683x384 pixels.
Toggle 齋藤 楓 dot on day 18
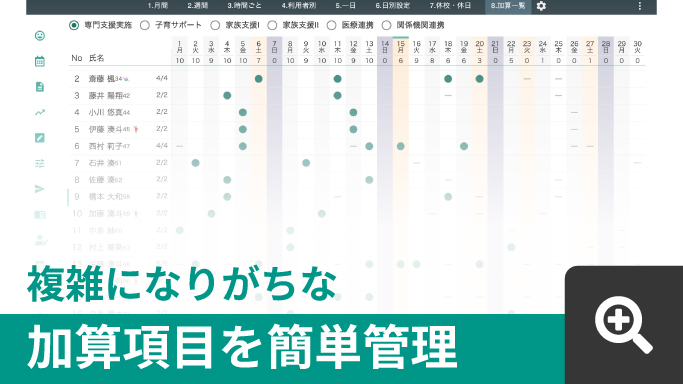coord(448,79)
